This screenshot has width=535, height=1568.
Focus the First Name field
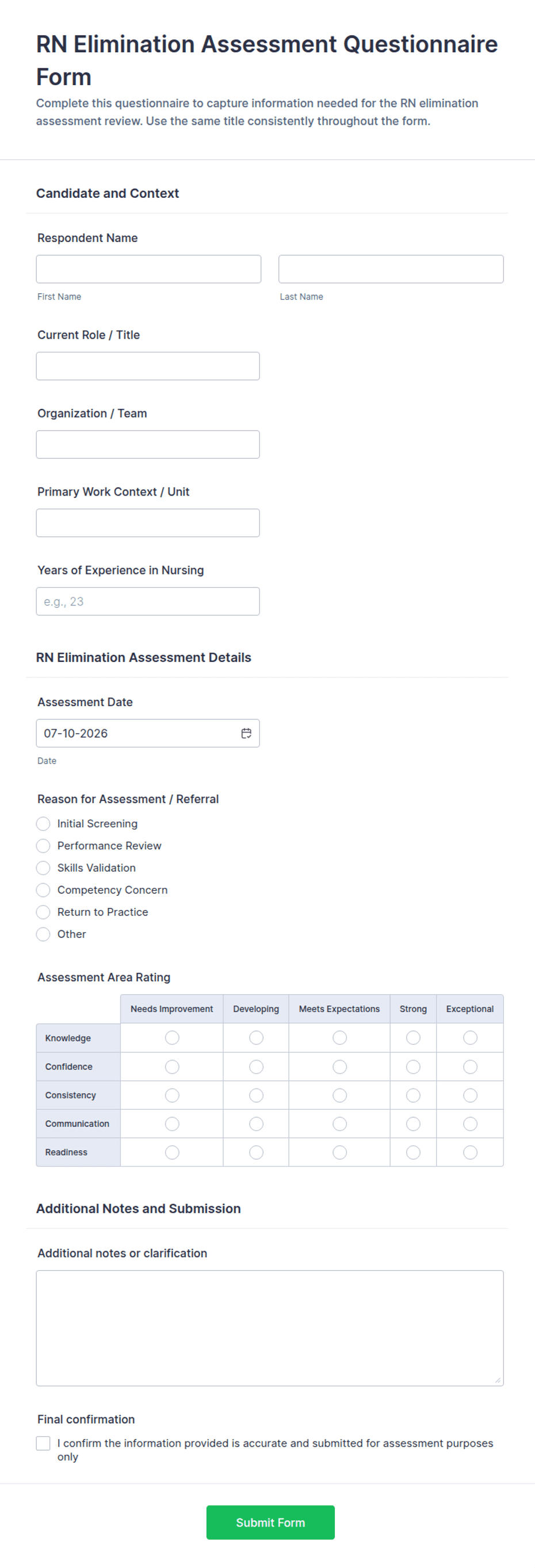tap(148, 269)
